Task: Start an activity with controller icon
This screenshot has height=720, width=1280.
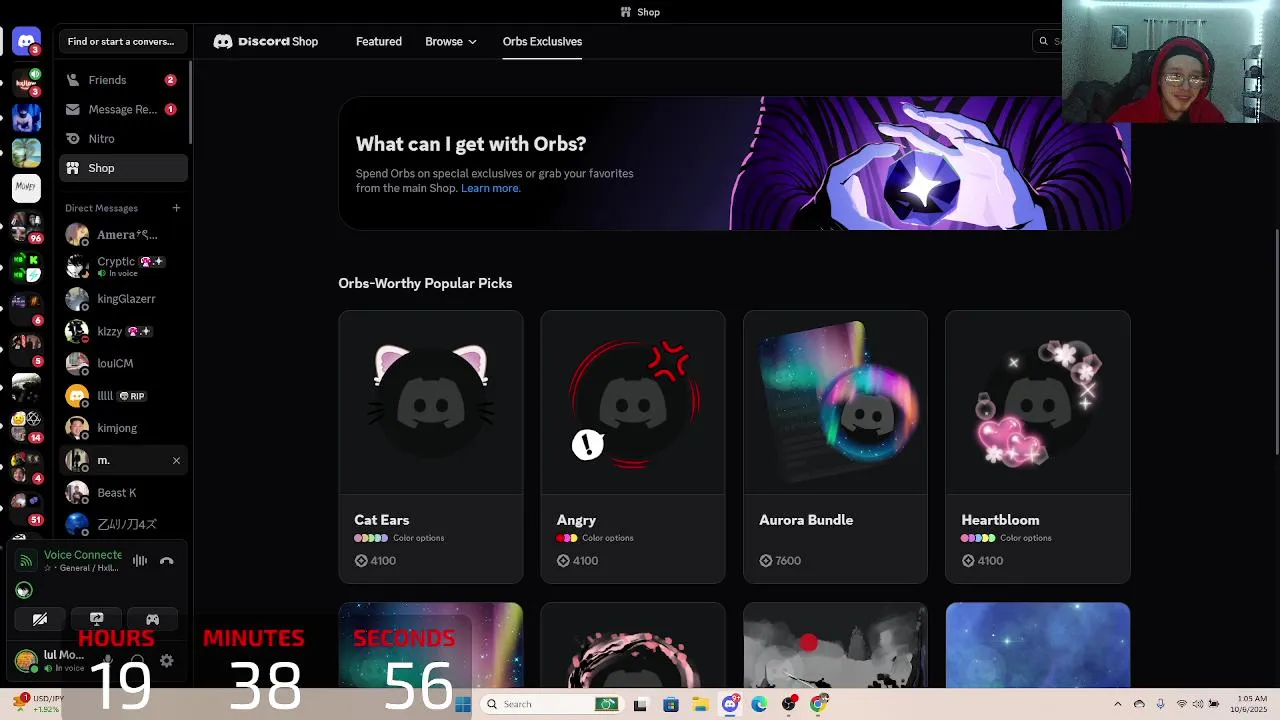Action: [x=152, y=619]
